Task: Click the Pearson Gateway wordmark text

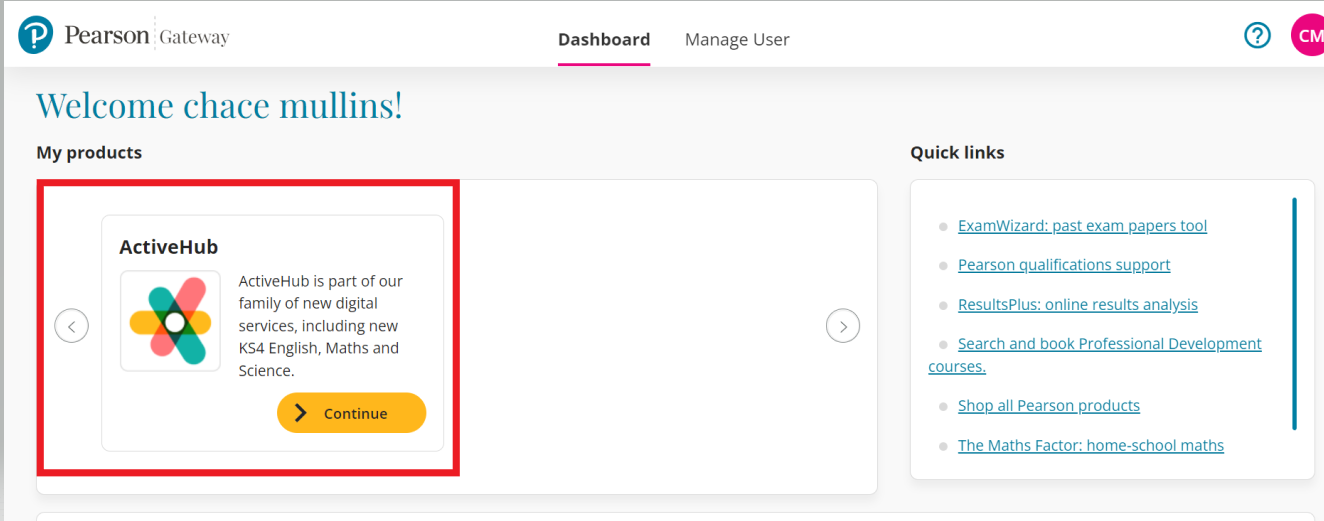Action: pos(147,36)
